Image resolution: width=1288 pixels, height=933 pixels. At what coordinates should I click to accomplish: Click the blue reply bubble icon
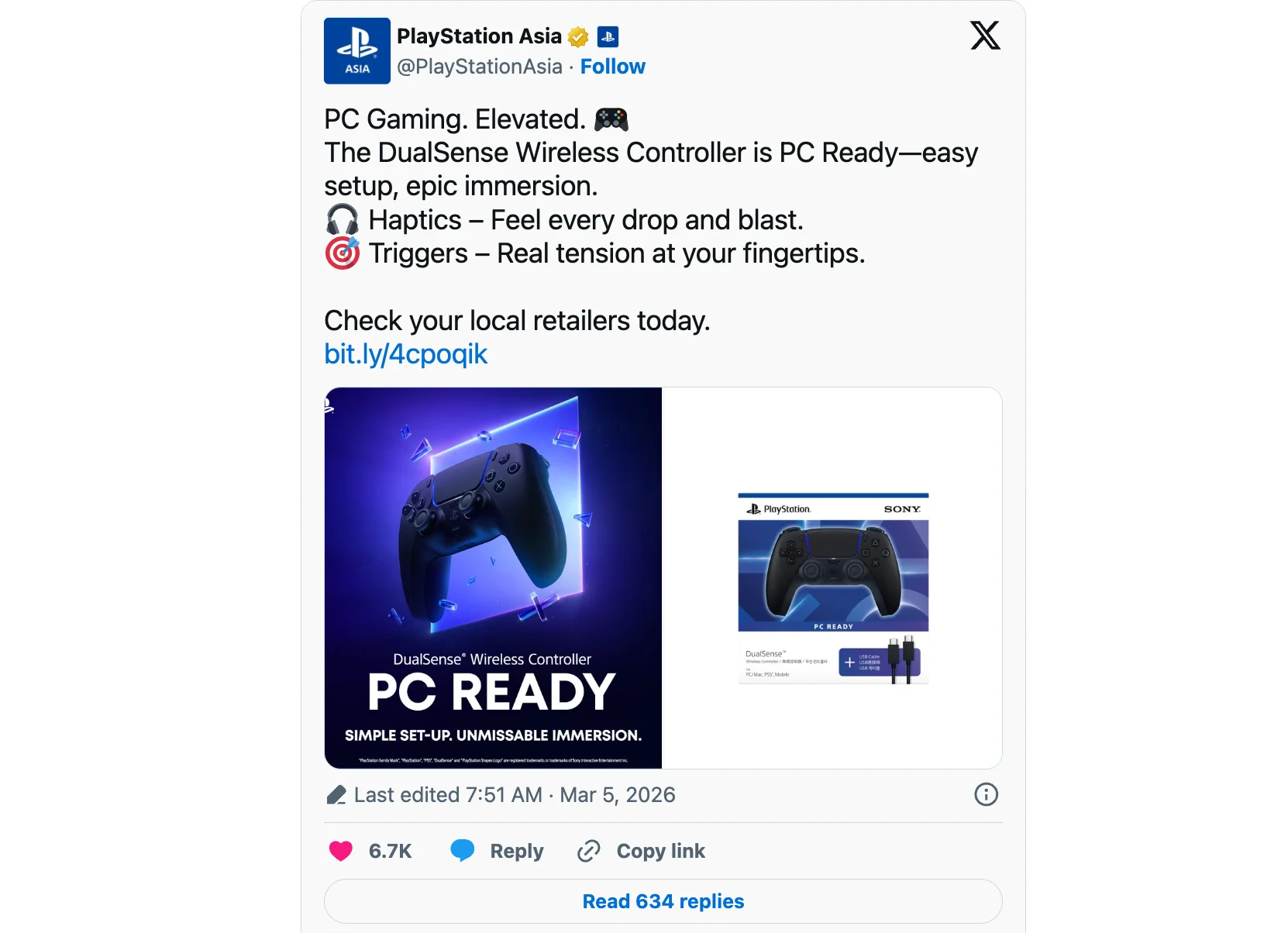tap(463, 851)
